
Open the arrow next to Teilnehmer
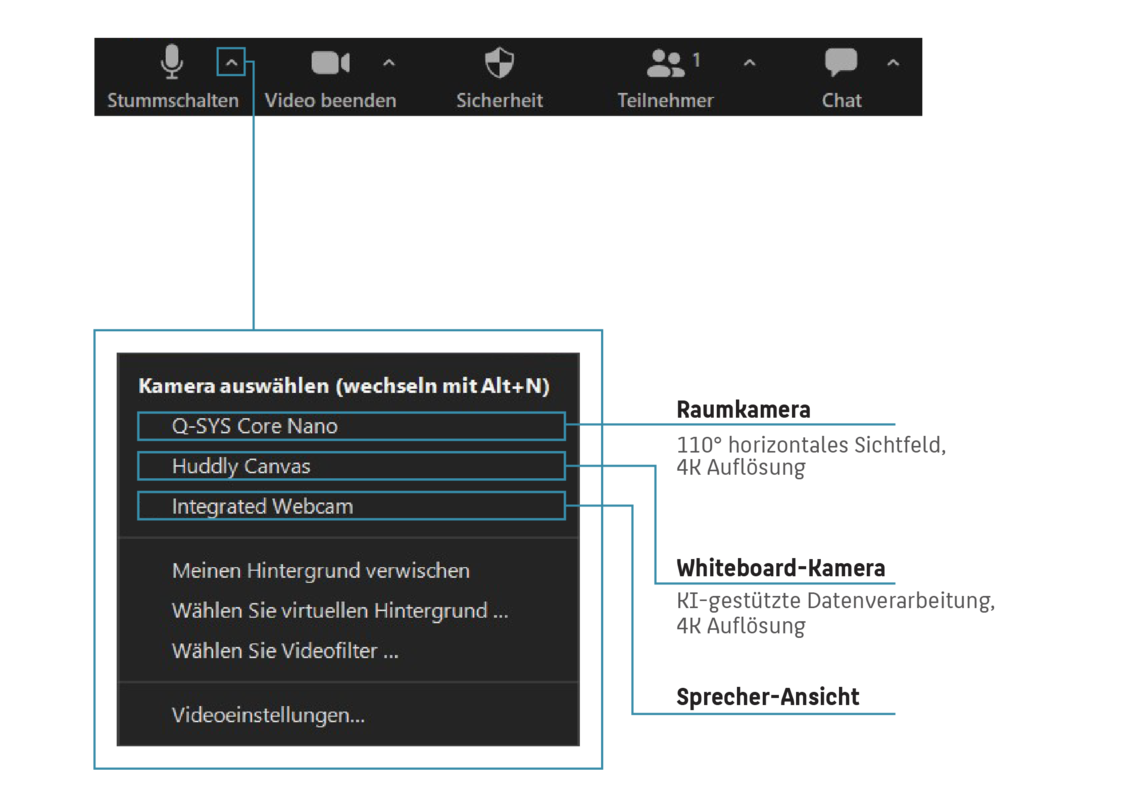point(749,64)
